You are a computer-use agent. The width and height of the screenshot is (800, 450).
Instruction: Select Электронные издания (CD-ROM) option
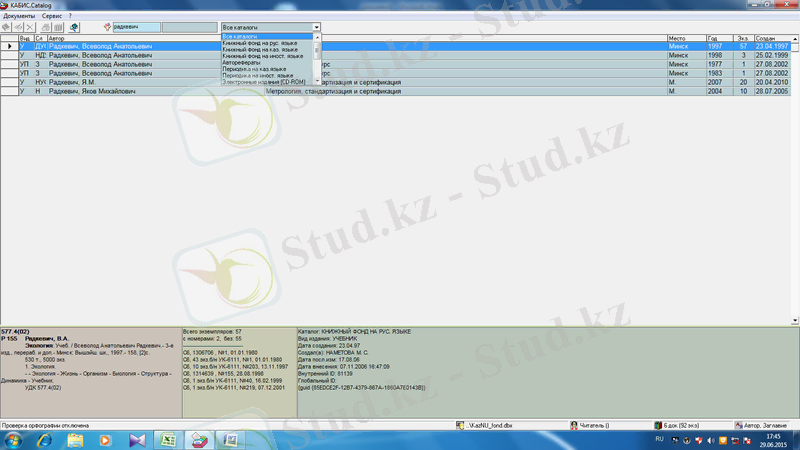[267, 82]
